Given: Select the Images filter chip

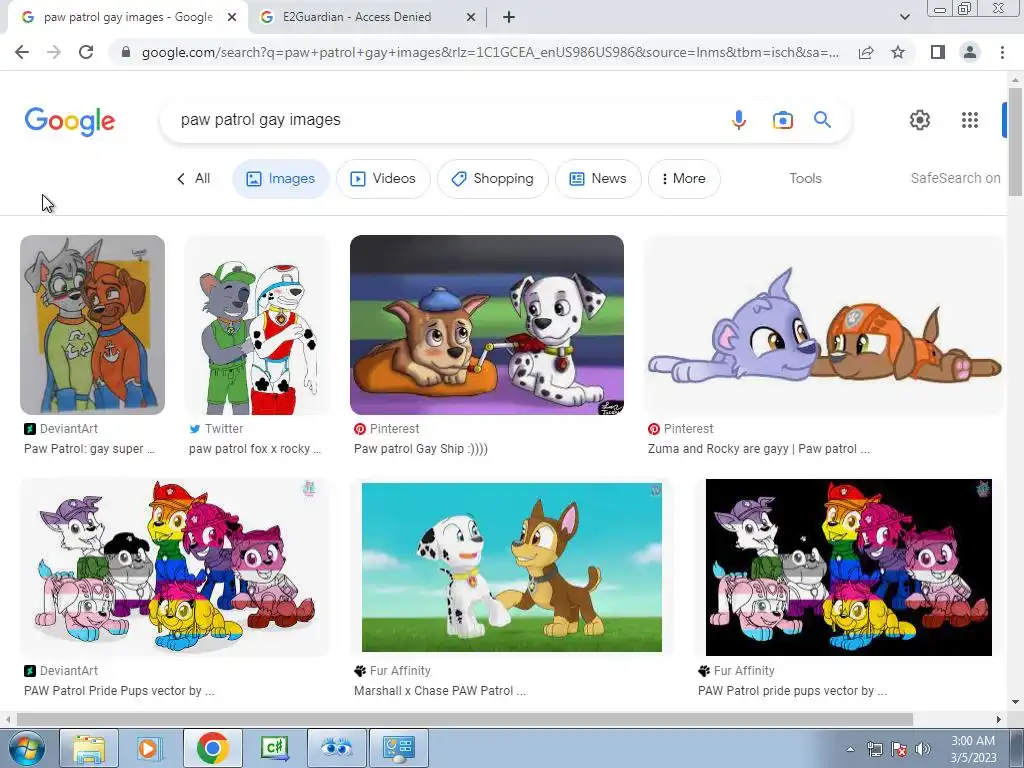Looking at the screenshot, I should click(x=281, y=178).
